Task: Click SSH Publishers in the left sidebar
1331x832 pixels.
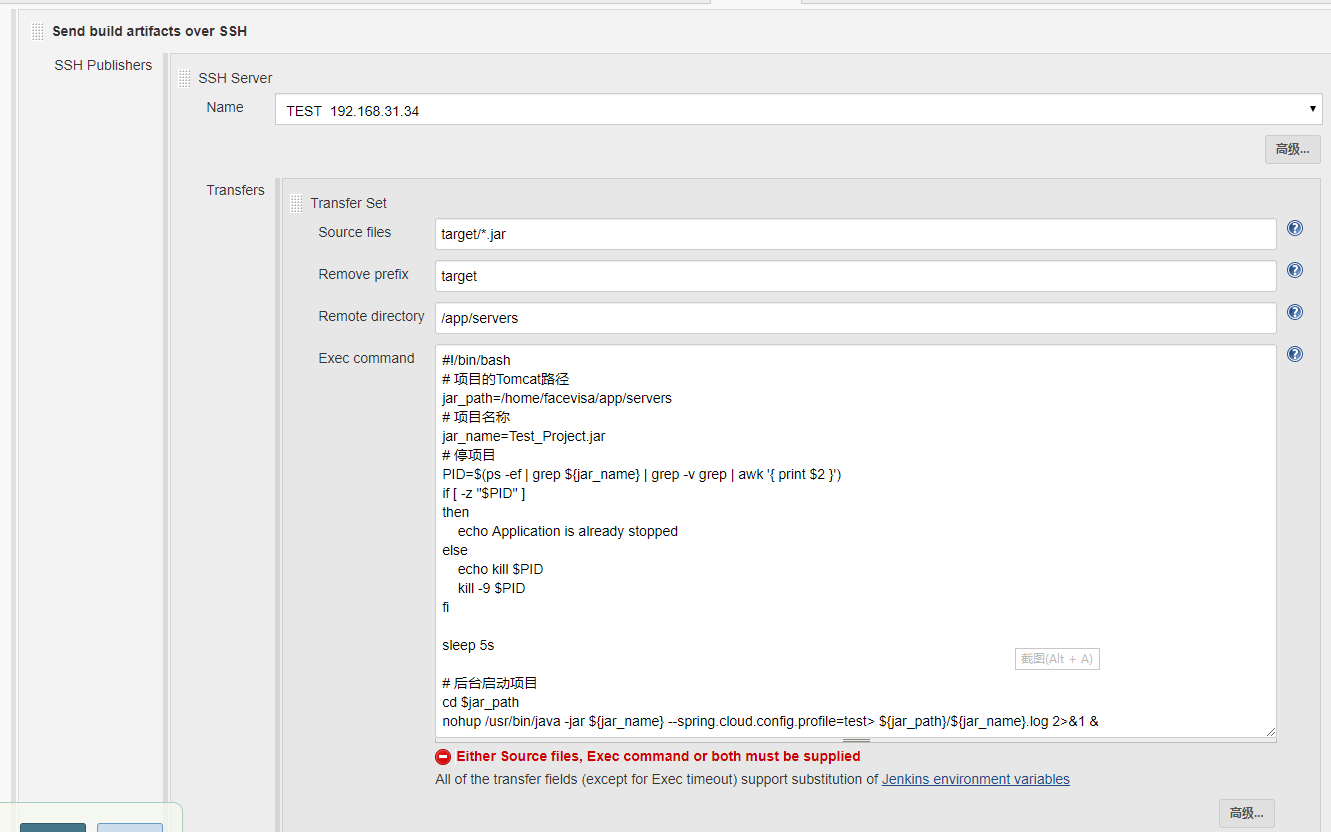Action: (x=103, y=64)
